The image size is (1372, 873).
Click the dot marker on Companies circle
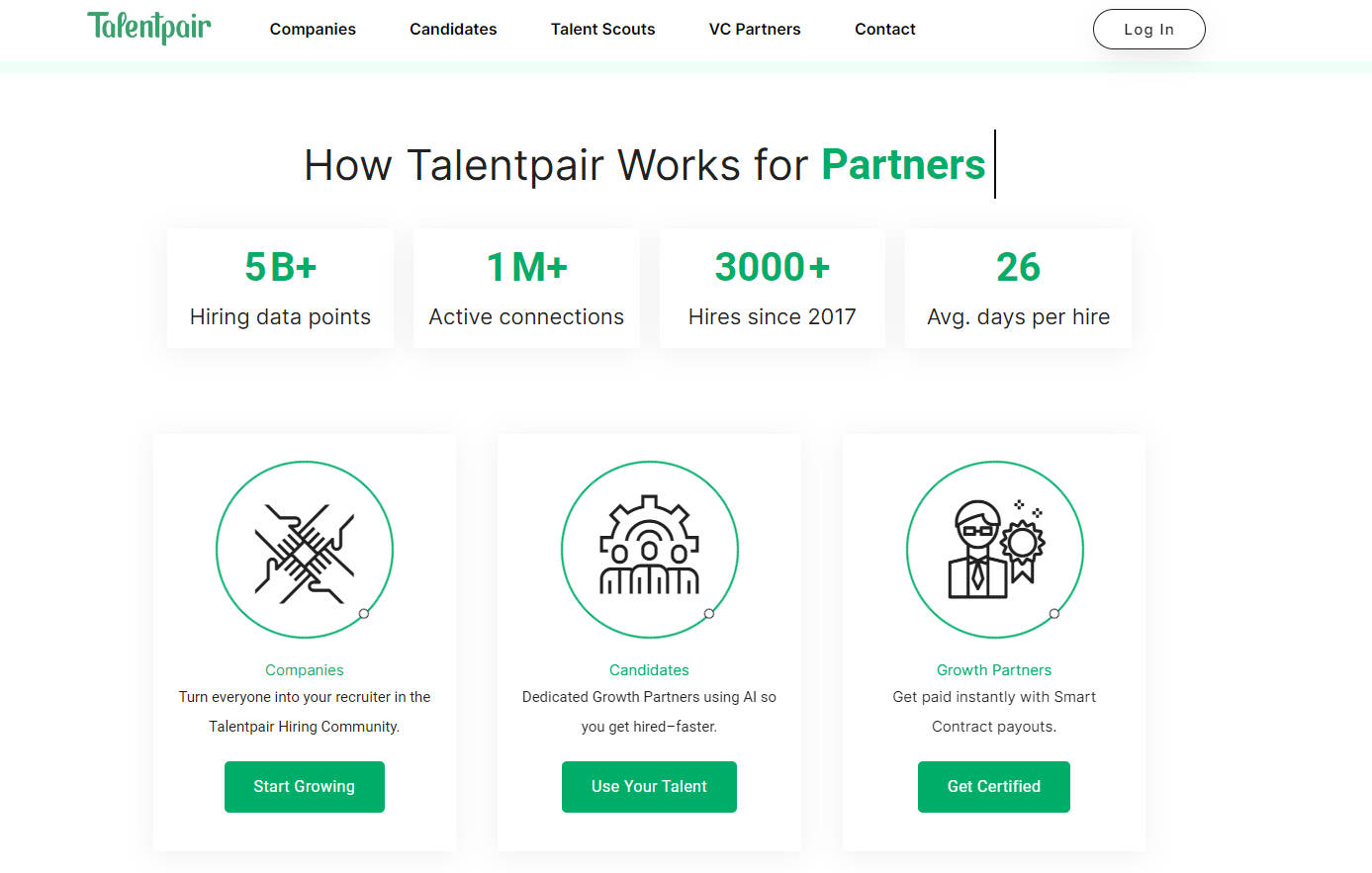tap(363, 613)
